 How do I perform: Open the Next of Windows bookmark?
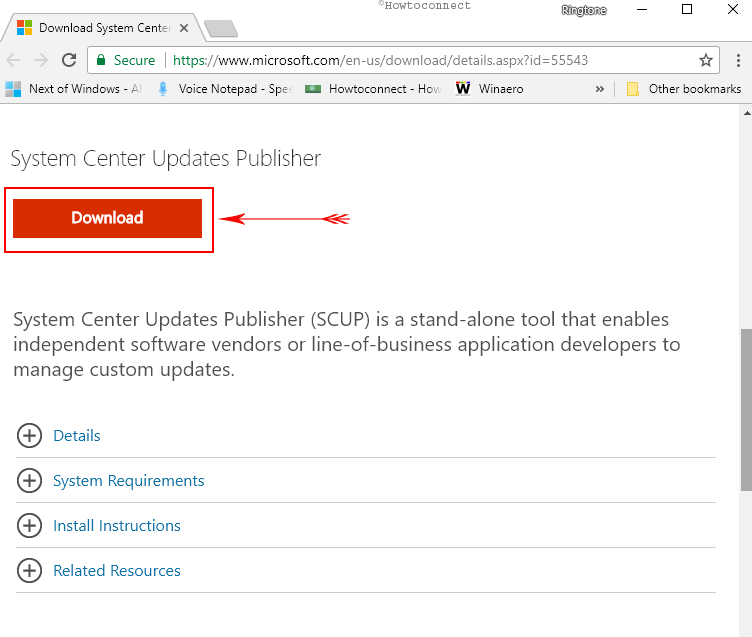point(73,89)
